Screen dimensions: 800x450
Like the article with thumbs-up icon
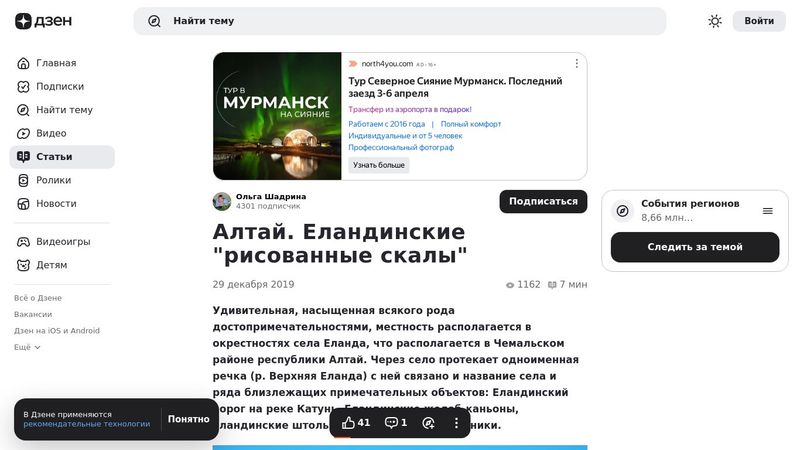coord(348,423)
